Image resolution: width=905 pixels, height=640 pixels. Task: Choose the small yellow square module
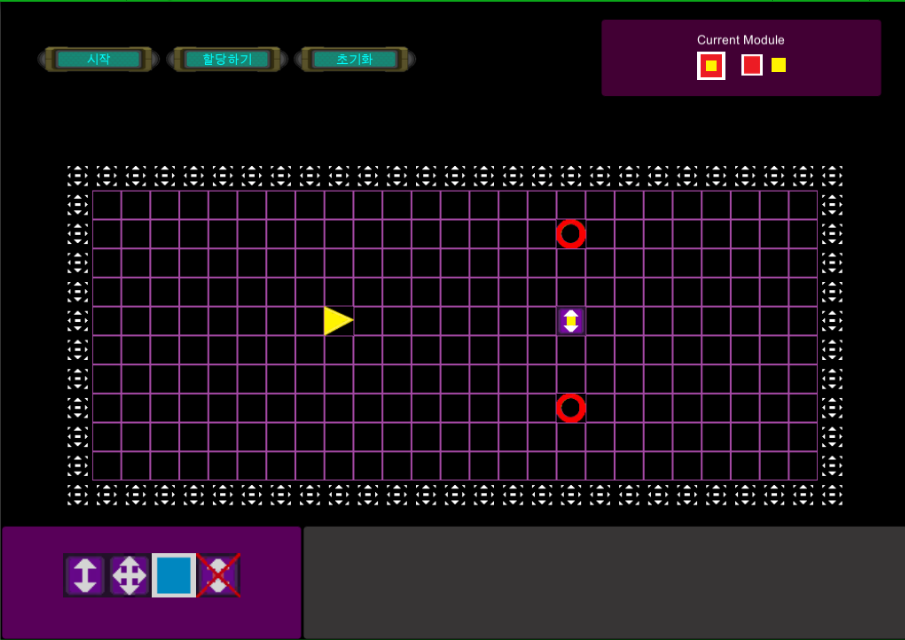779,66
